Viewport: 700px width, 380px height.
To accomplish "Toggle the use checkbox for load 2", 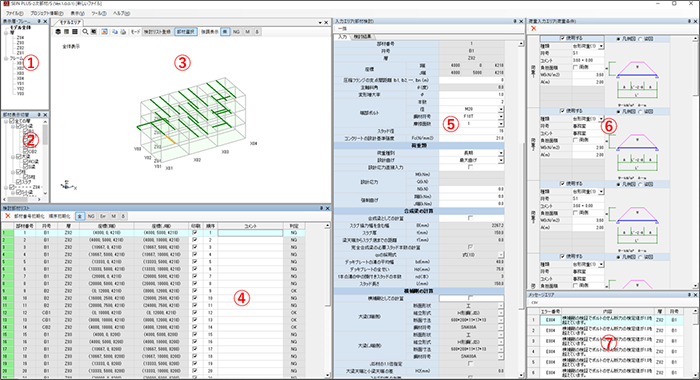I will click(562, 111).
